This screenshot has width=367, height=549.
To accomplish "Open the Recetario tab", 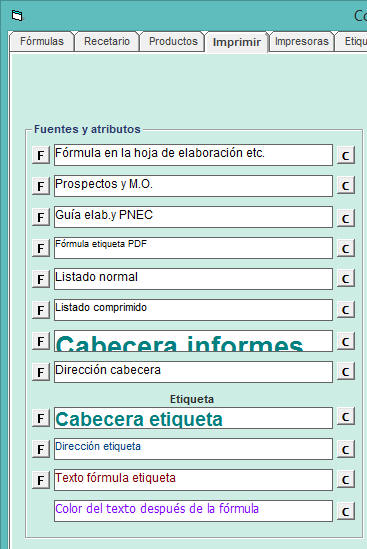I will point(107,41).
